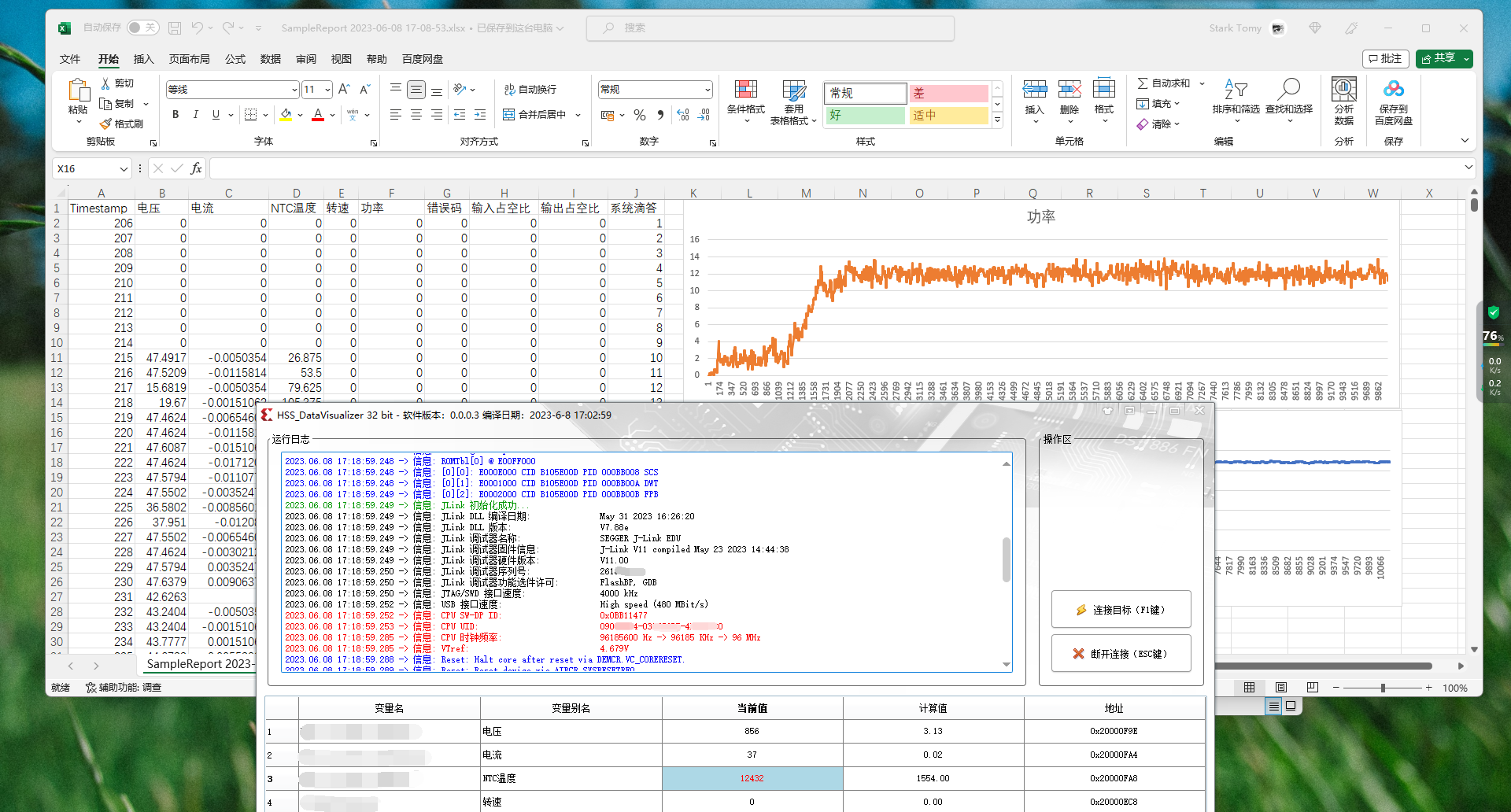The height and width of the screenshot is (812, 1511).
Task: Click the Save icon in Excel title bar
Action: [x=175, y=28]
